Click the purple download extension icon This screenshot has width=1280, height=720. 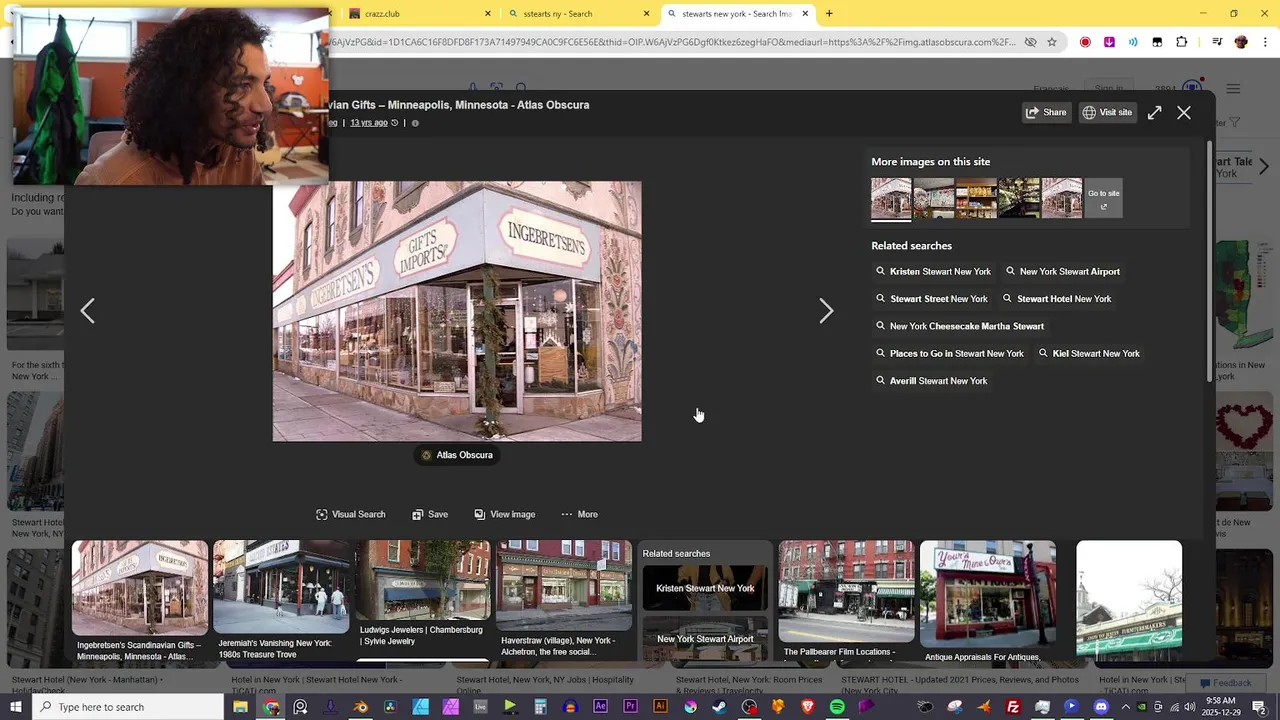[x=1109, y=42]
